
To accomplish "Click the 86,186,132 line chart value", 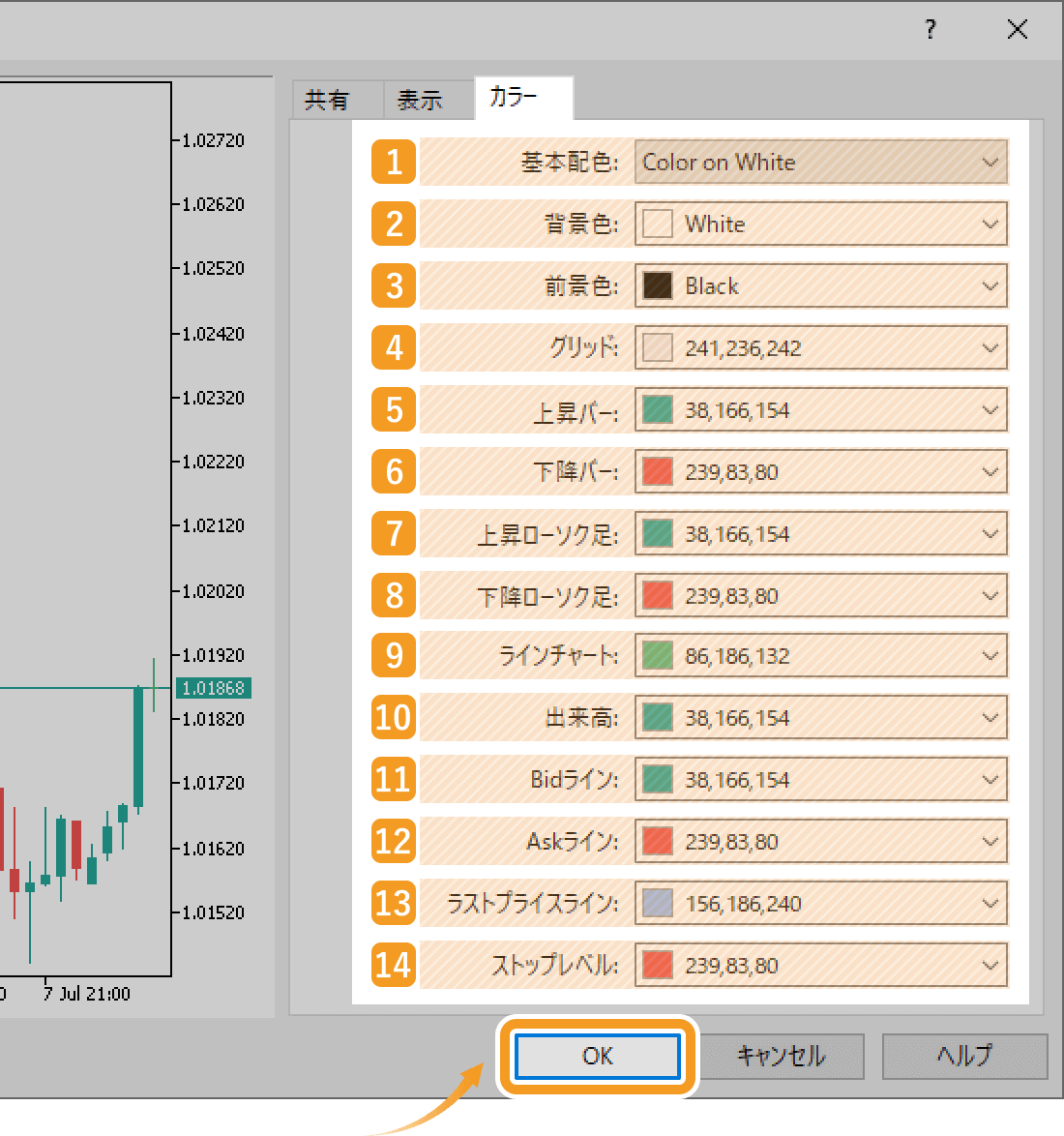I will click(x=737, y=656).
